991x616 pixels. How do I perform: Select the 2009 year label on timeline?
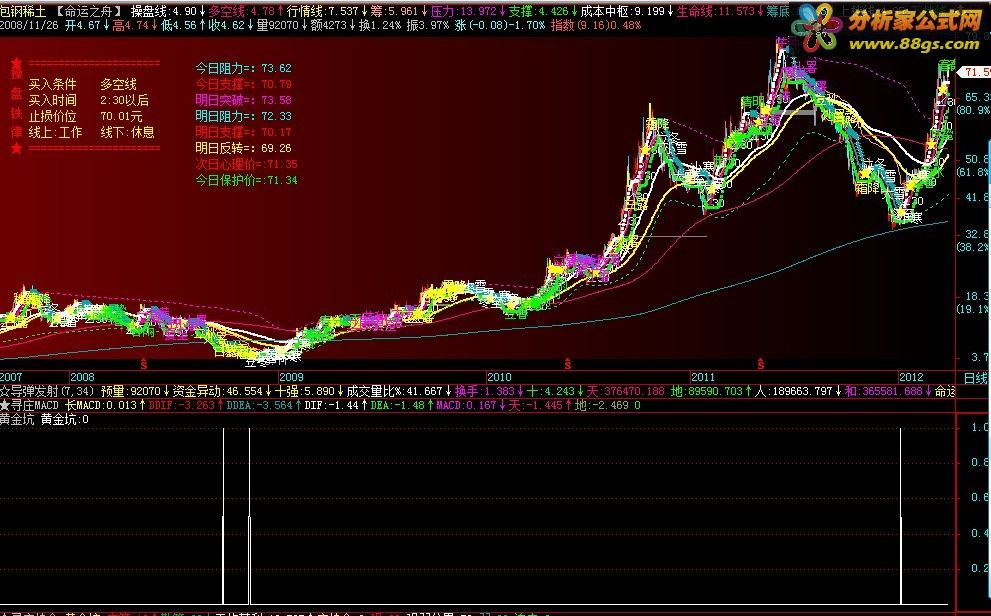pyautogui.click(x=291, y=377)
